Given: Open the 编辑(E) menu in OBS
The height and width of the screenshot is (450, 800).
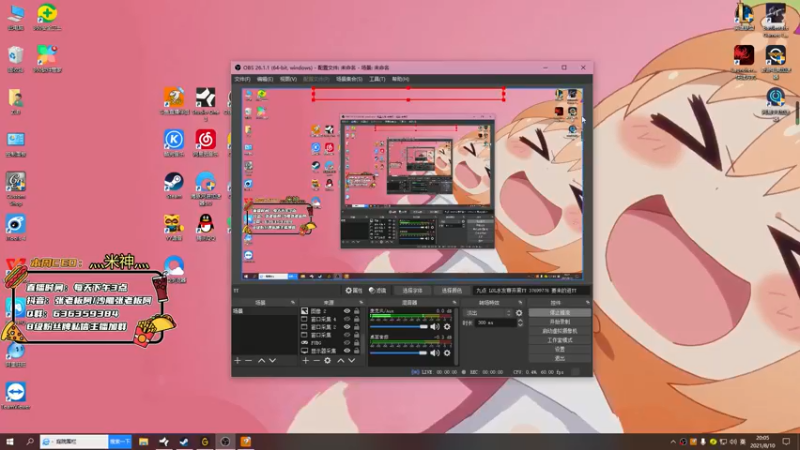Looking at the screenshot, I should point(265,79).
